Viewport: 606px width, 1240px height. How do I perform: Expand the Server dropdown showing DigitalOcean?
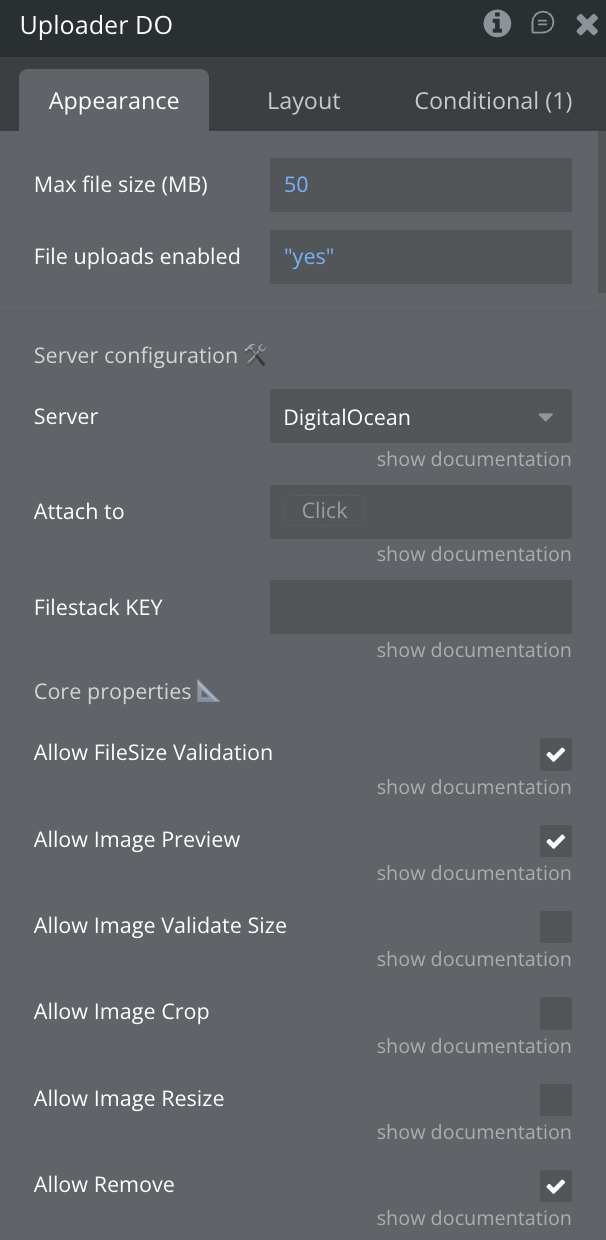coord(420,417)
